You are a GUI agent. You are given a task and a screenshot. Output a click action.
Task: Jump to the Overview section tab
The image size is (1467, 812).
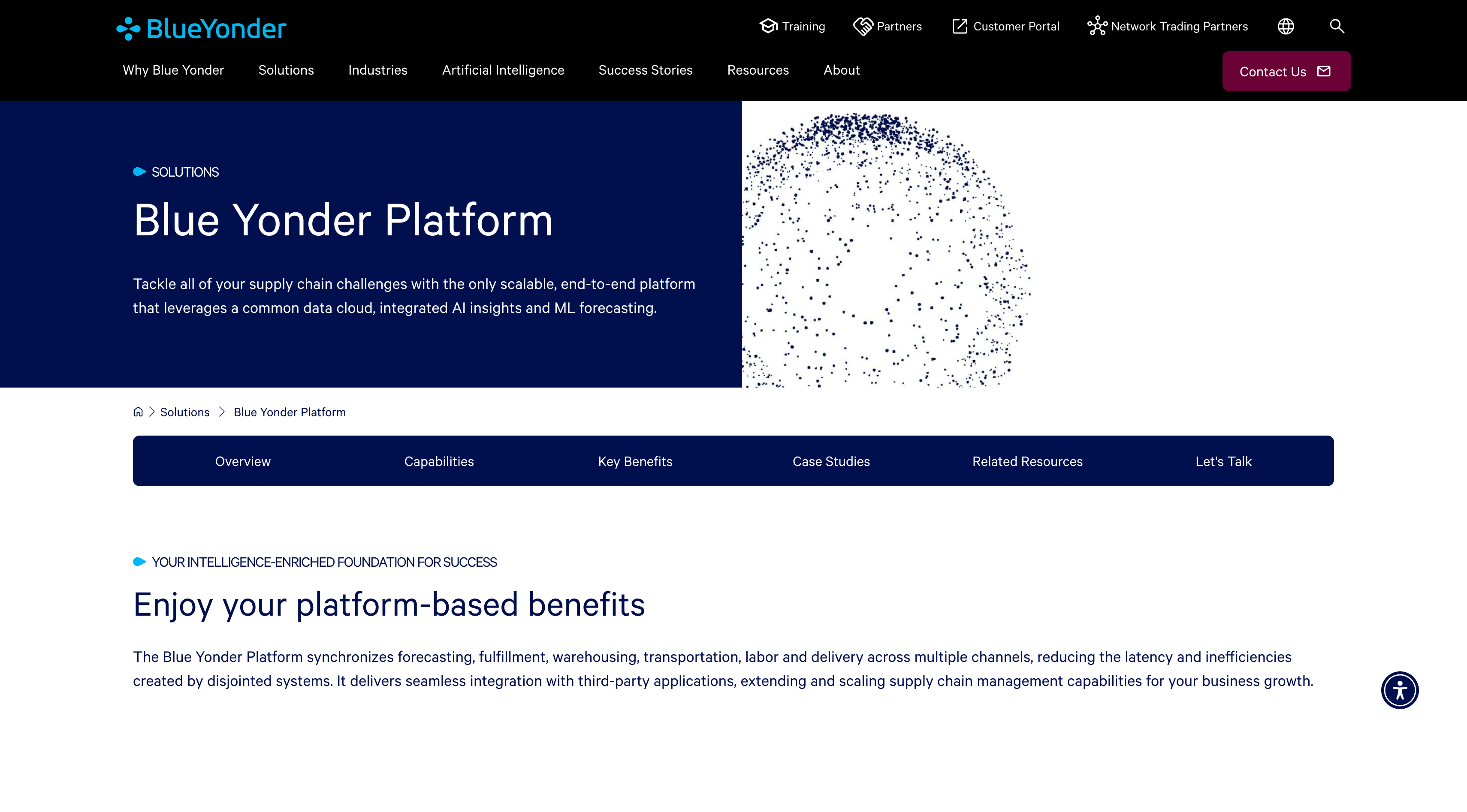(x=243, y=461)
